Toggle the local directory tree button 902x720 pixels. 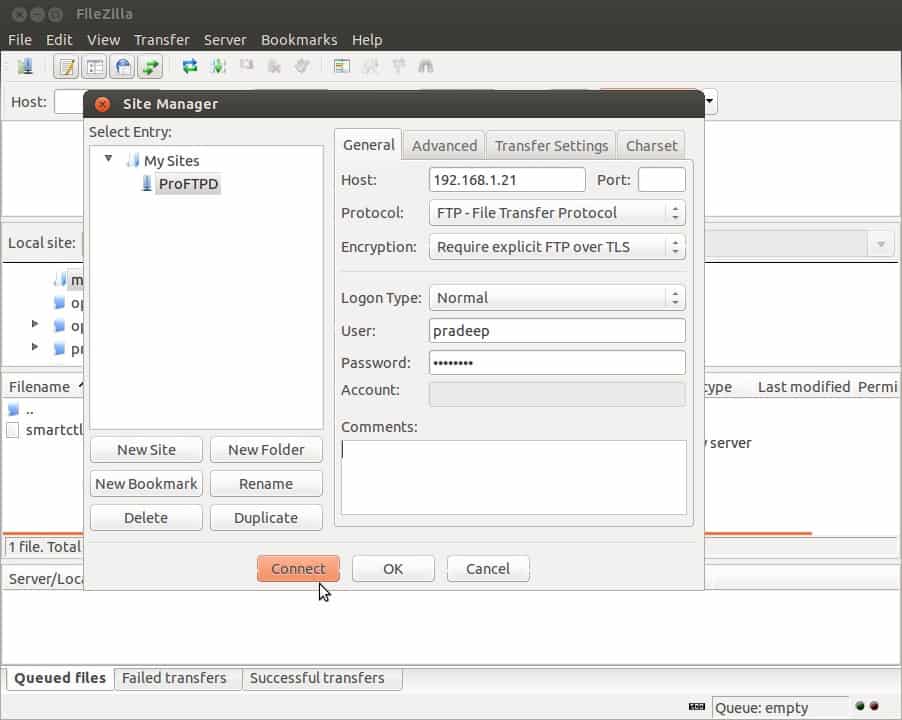[94, 67]
